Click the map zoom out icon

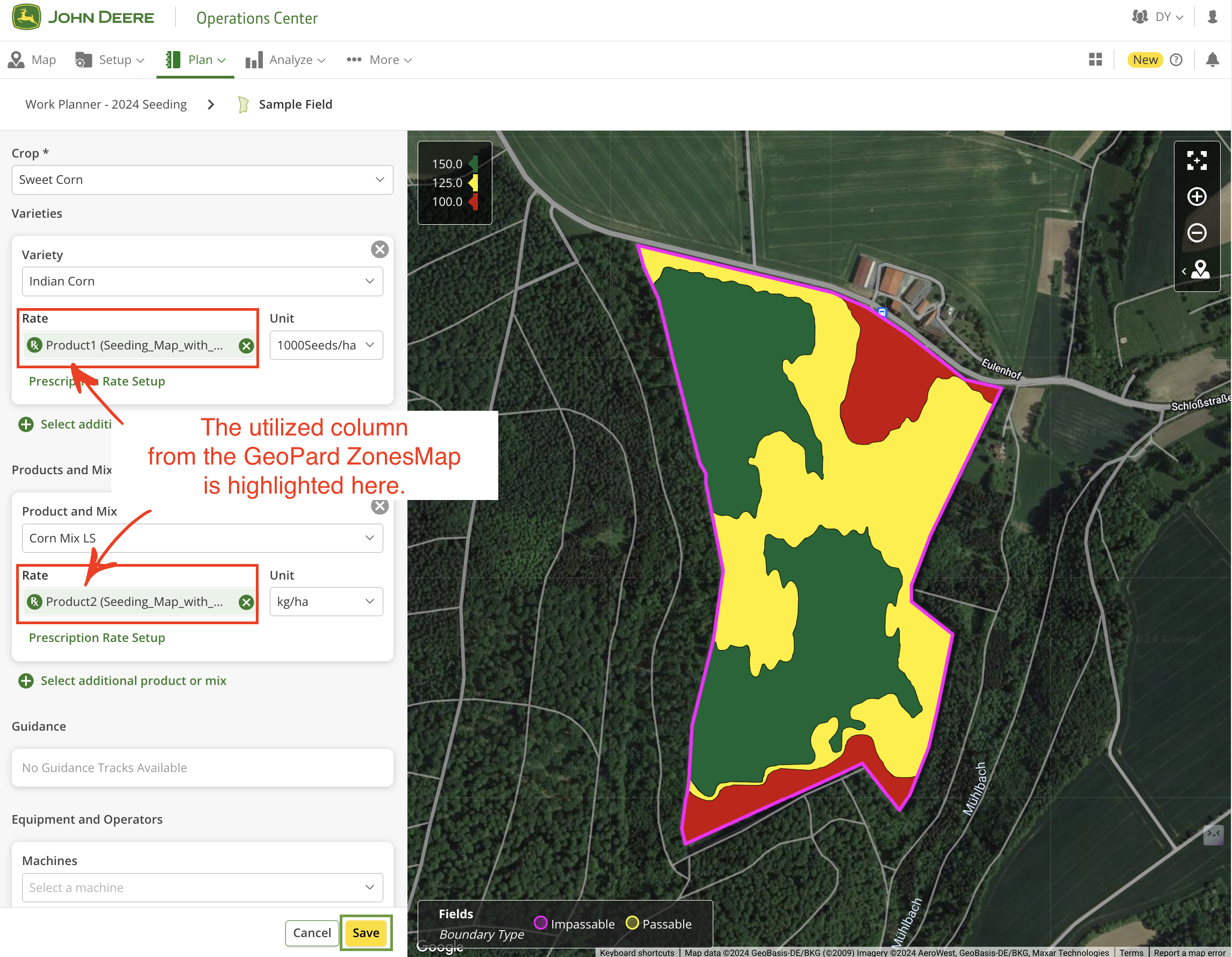[1197, 232]
